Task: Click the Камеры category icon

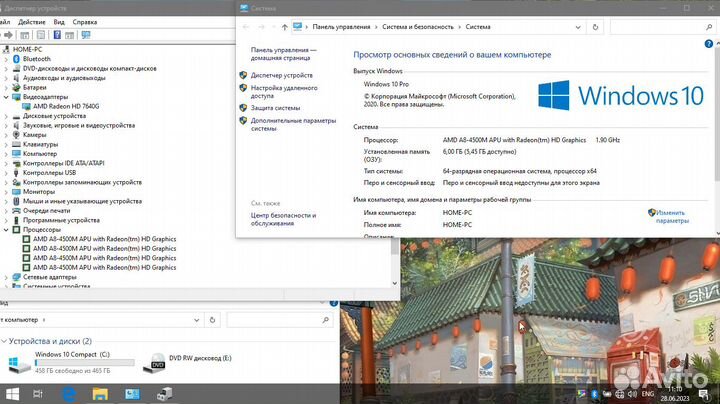Action: [17, 135]
